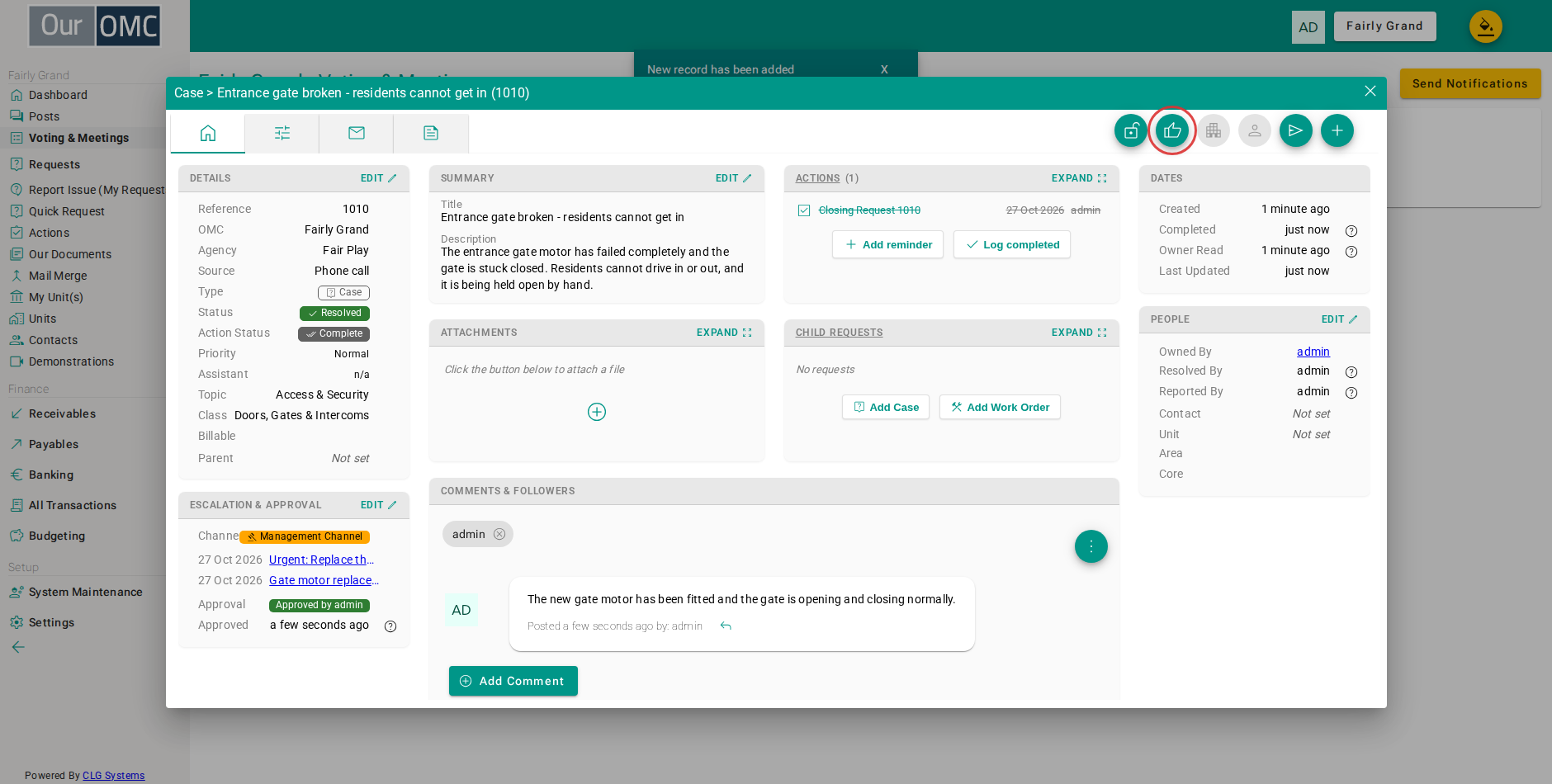Click help icon beside Owner Read
Image resolution: width=1552 pixels, height=784 pixels.
click(1351, 252)
